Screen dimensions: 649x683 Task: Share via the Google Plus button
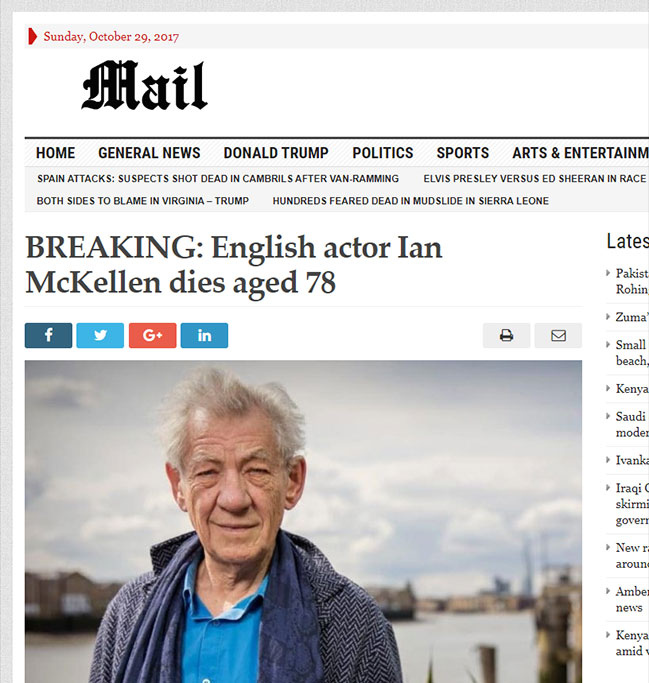click(x=152, y=335)
